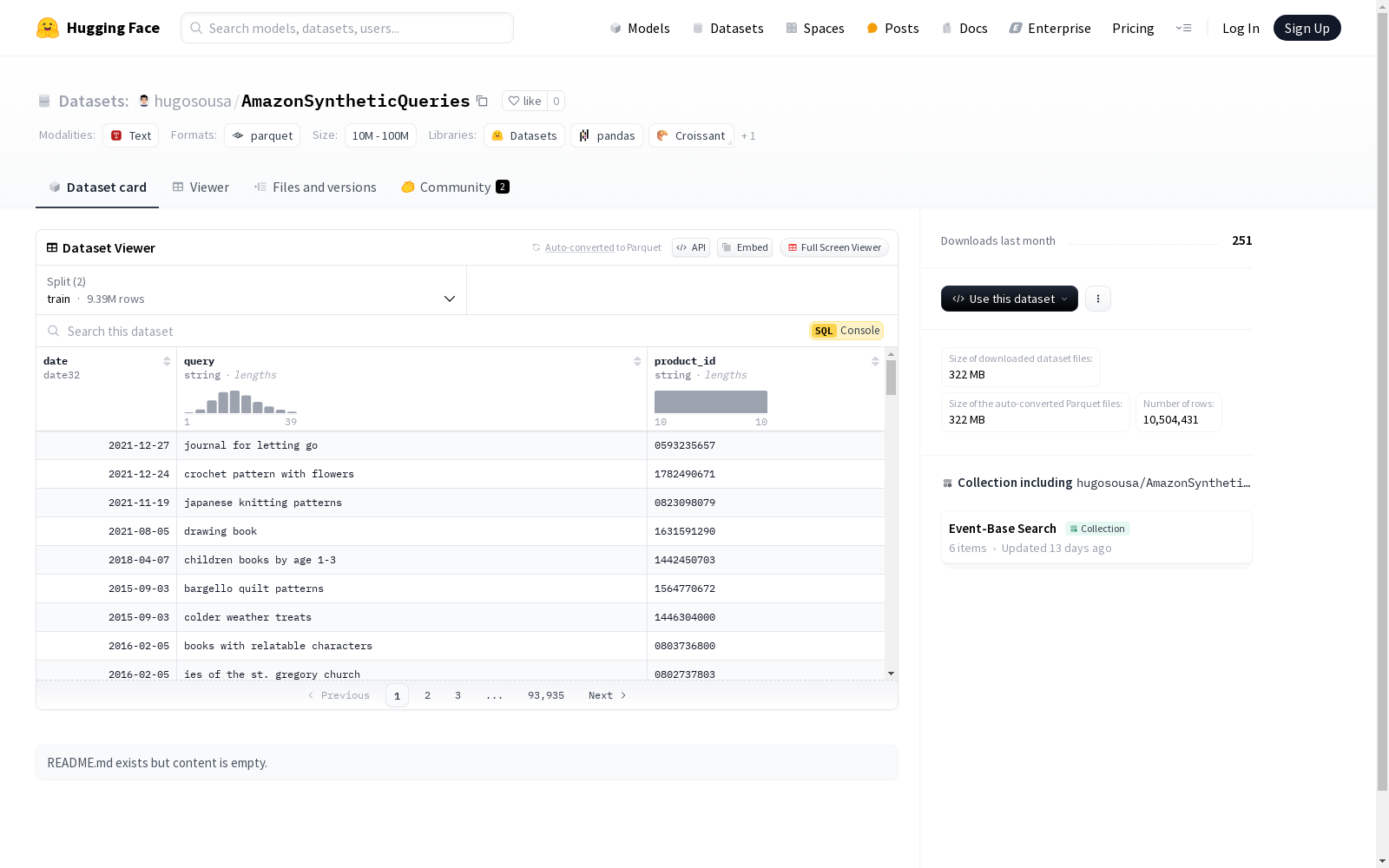Image resolution: width=1389 pixels, height=868 pixels.
Task: Click the like count 0
Action: 556,101
